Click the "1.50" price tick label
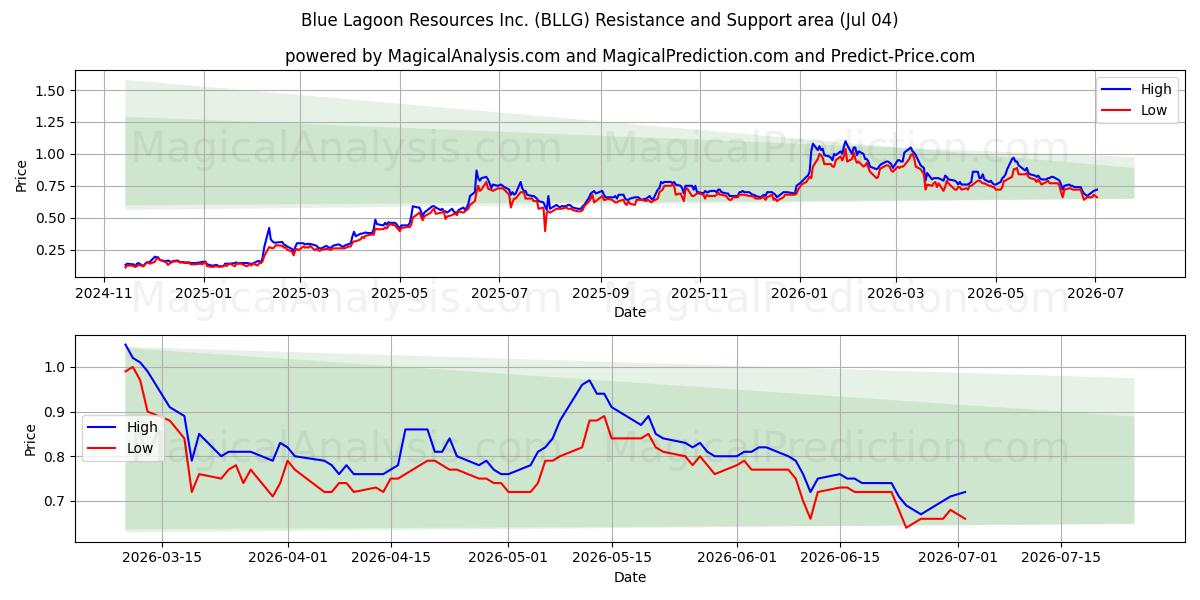This screenshot has height=600, width=1200. click(x=51, y=91)
